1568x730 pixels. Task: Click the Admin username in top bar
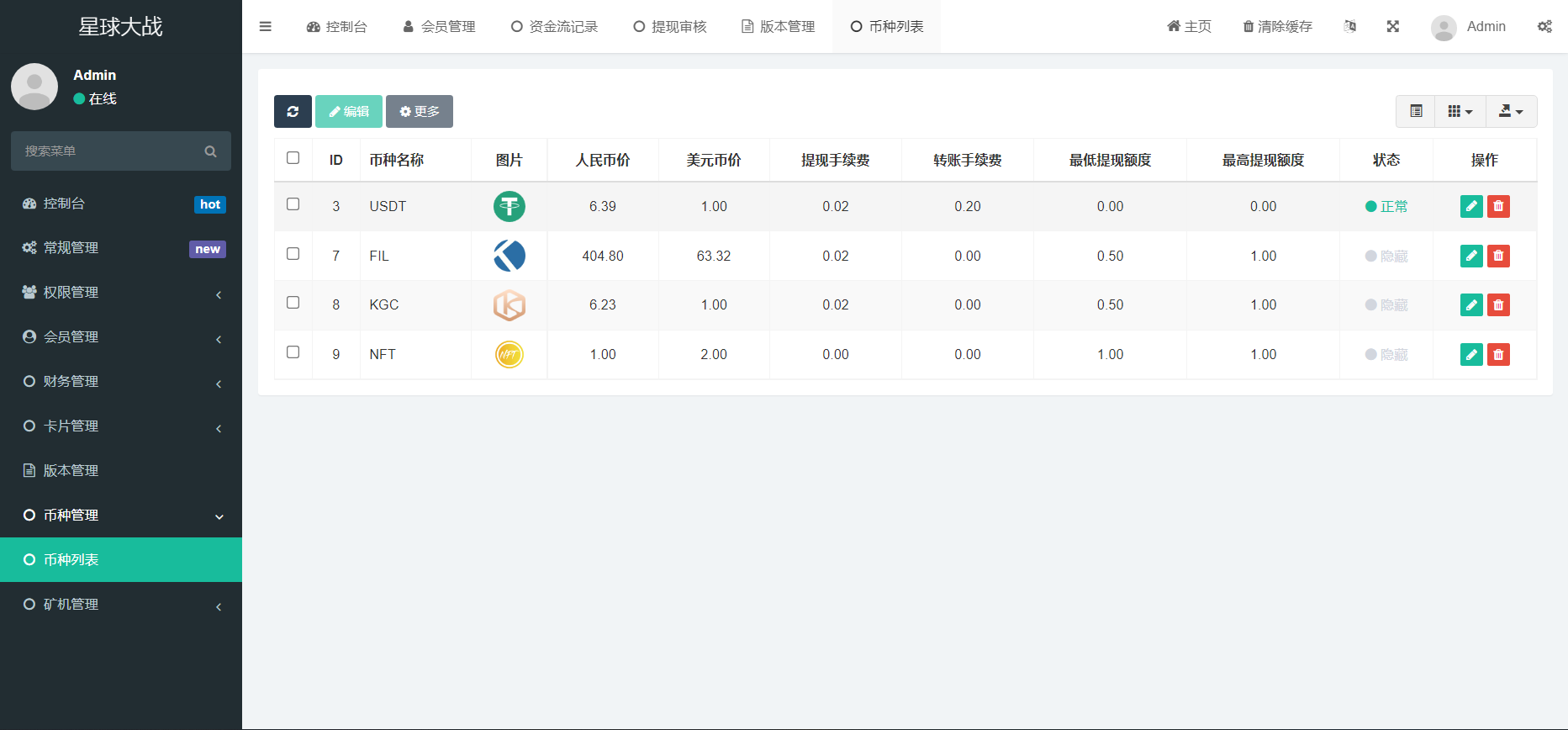(1486, 26)
